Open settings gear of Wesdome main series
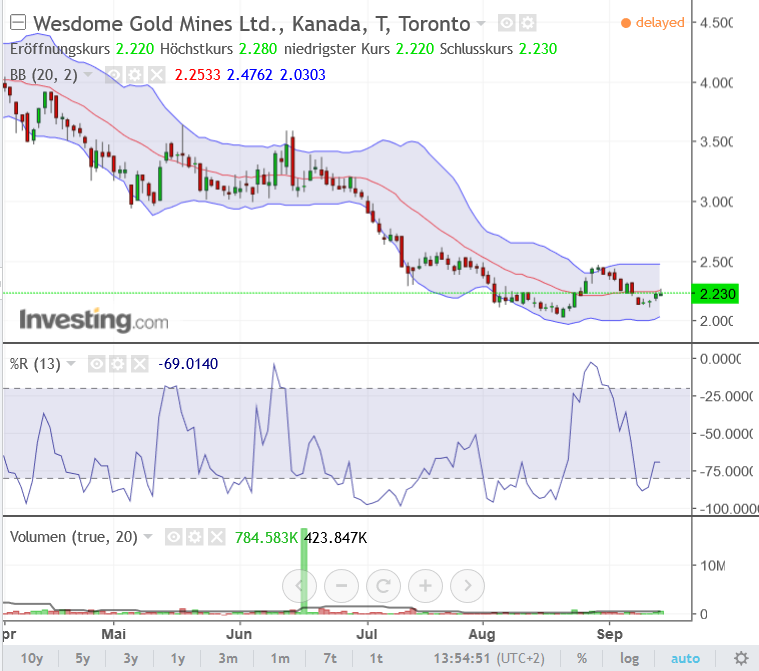This screenshot has height=671, width=759. point(528,23)
